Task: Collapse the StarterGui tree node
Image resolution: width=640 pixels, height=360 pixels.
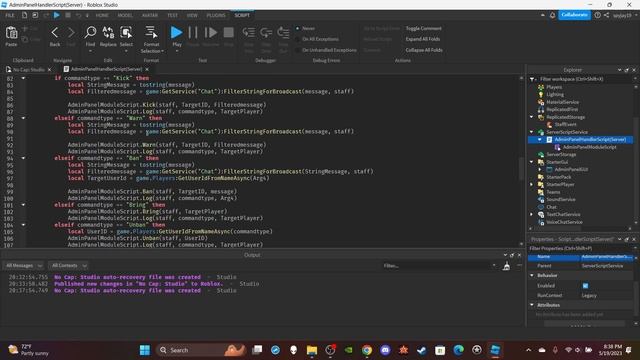Action: click(532, 162)
